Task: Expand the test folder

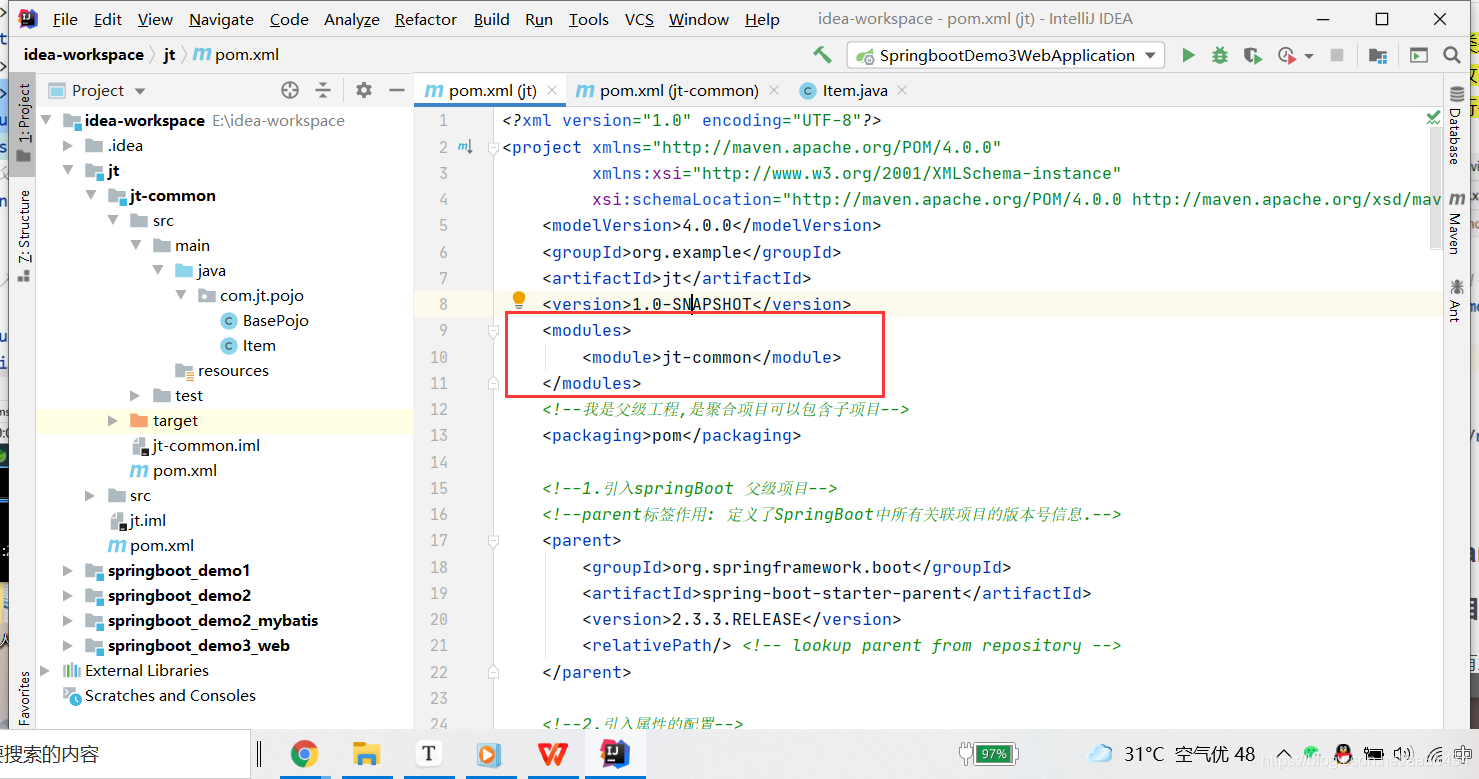Action: coord(136,396)
